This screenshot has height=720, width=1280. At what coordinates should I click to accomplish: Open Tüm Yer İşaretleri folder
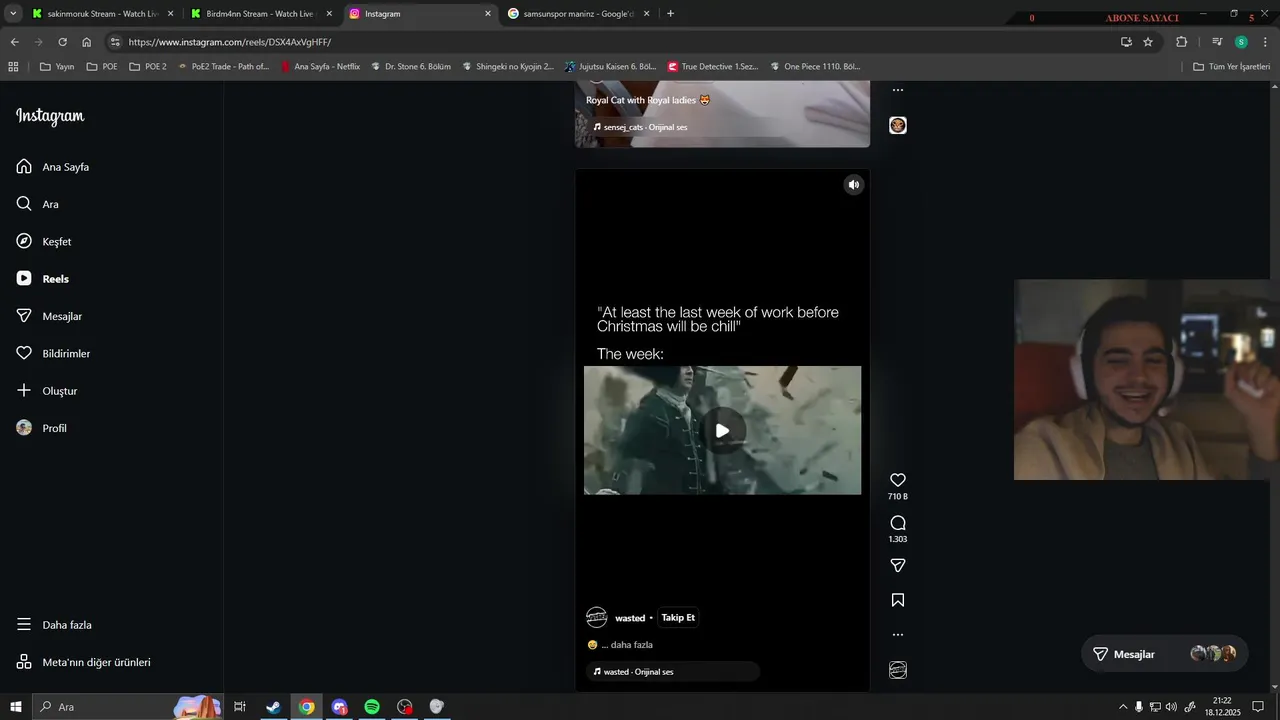(x=1232, y=67)
